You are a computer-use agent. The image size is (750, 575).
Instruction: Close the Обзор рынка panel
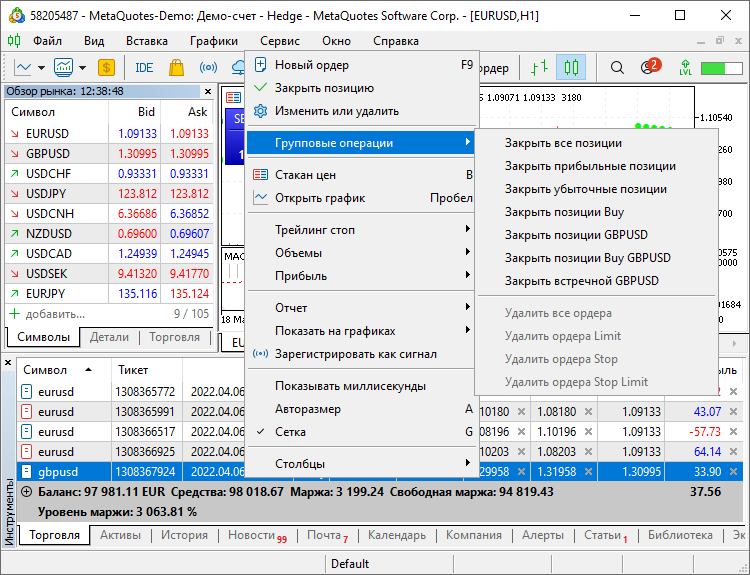[208, 91]
